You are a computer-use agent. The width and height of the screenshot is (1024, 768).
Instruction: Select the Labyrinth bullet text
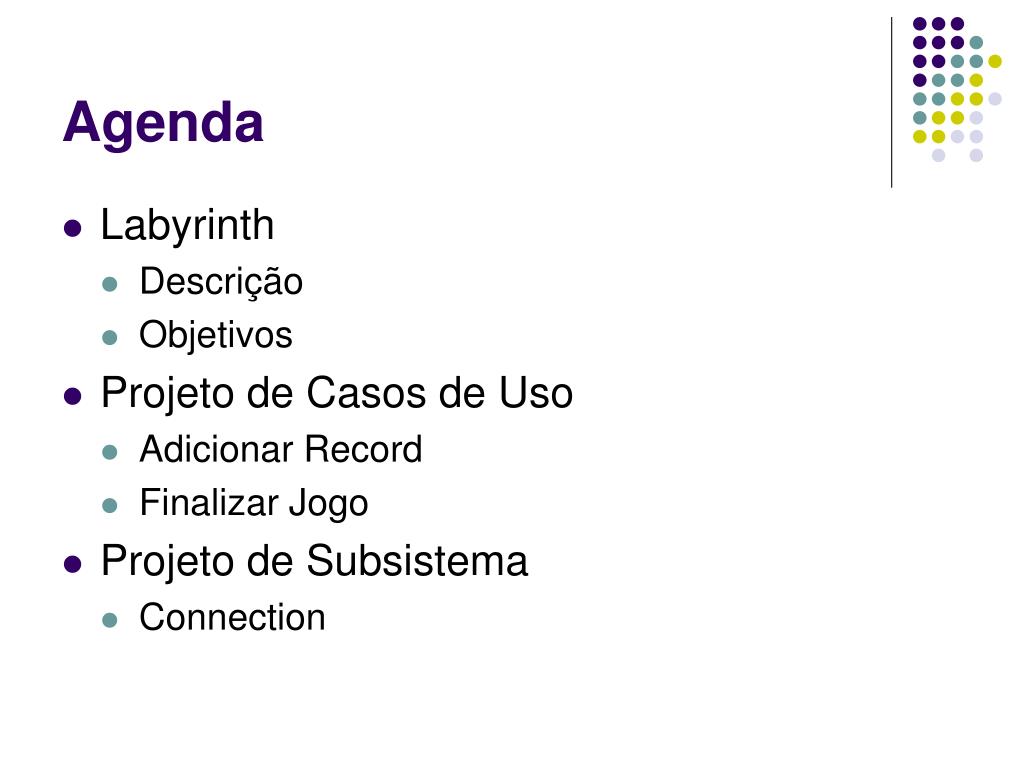pyautogui.click(x=187, y=226)
